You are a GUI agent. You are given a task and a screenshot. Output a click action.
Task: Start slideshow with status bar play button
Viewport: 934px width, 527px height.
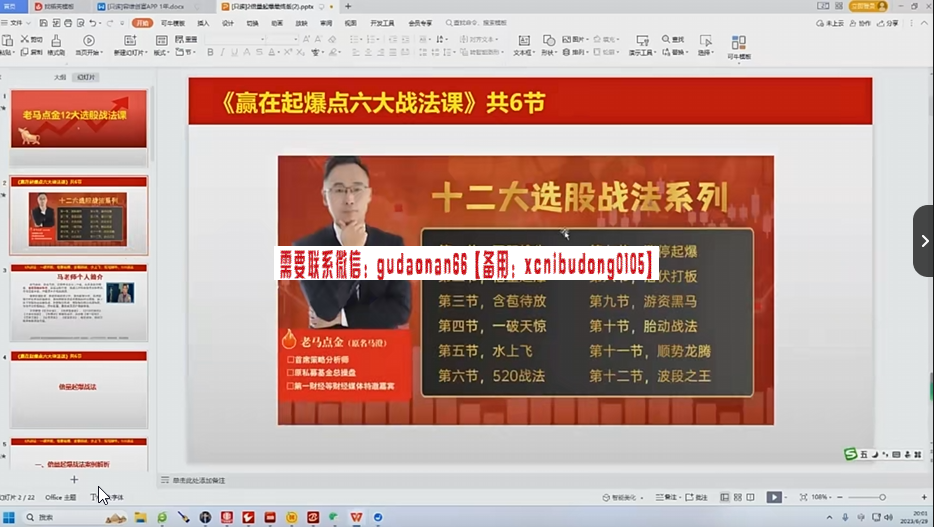pyautogui.click(x=774, y=497)
